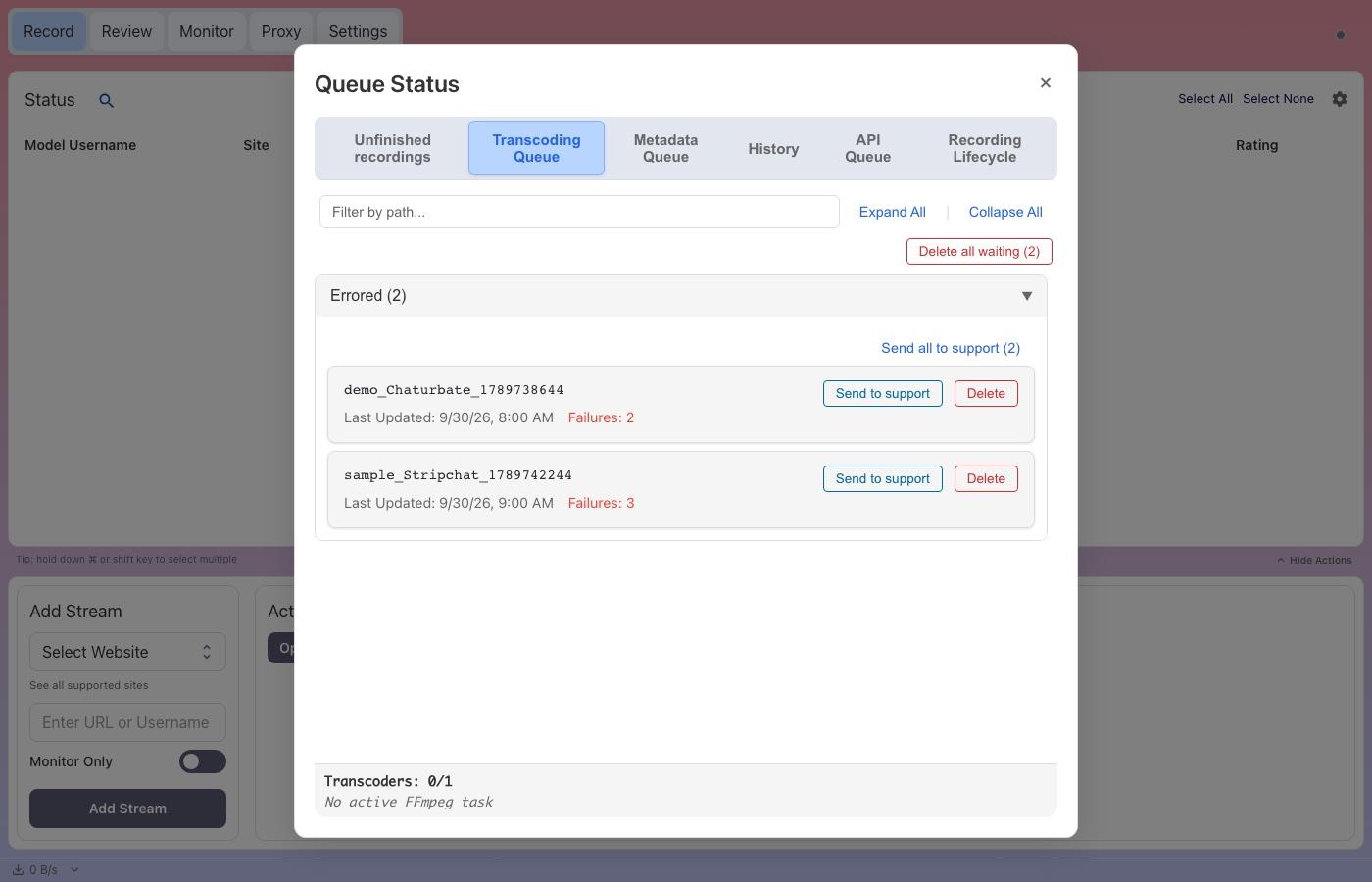Screen dimensions: 1372x882
Task: Send demo_Chaturbate_1789738644 to support
Action: tap(883, 394)
